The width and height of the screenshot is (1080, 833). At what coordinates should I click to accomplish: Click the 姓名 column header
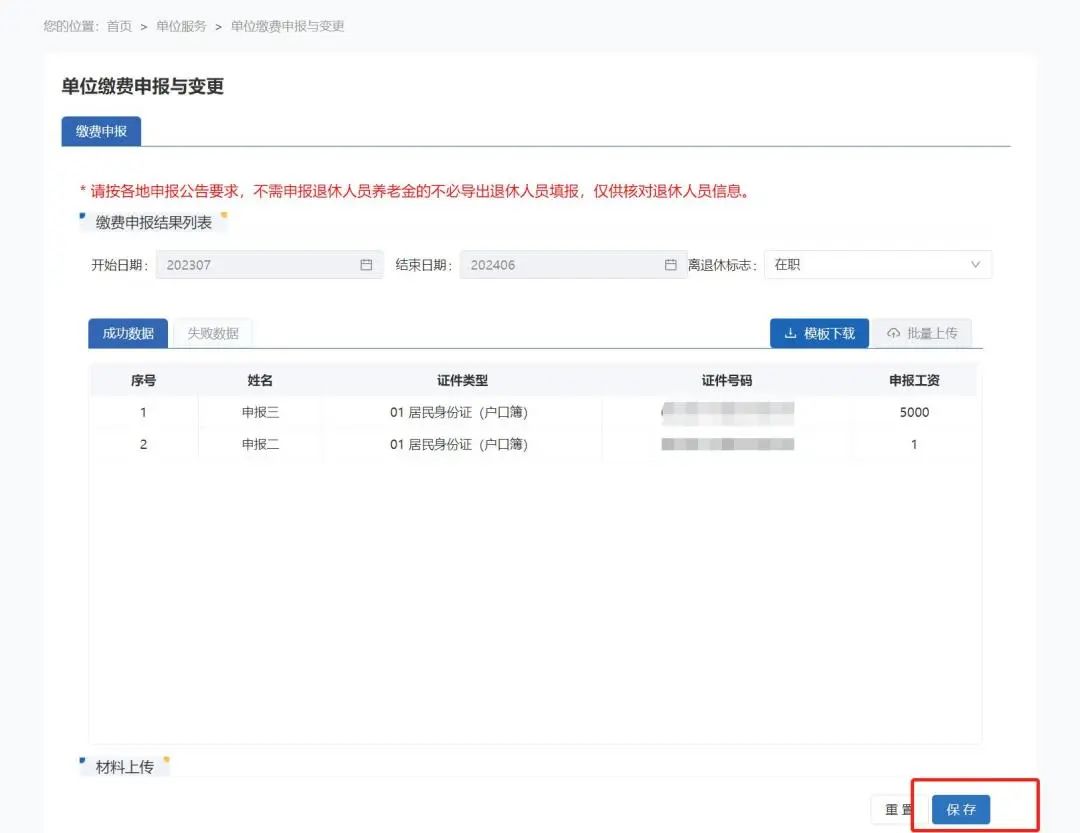click(260, 381)
